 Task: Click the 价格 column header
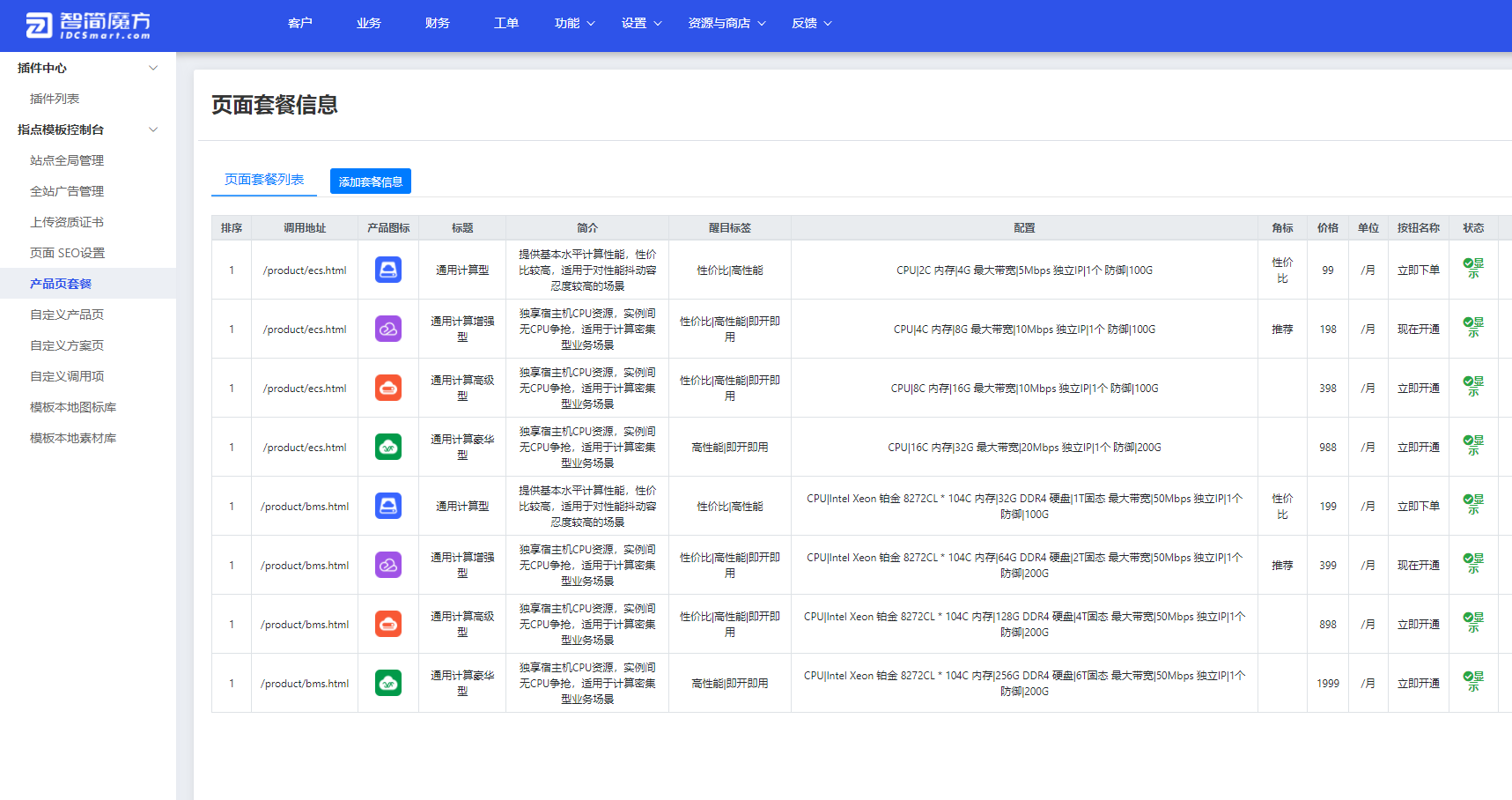(x=1328, y=228)
